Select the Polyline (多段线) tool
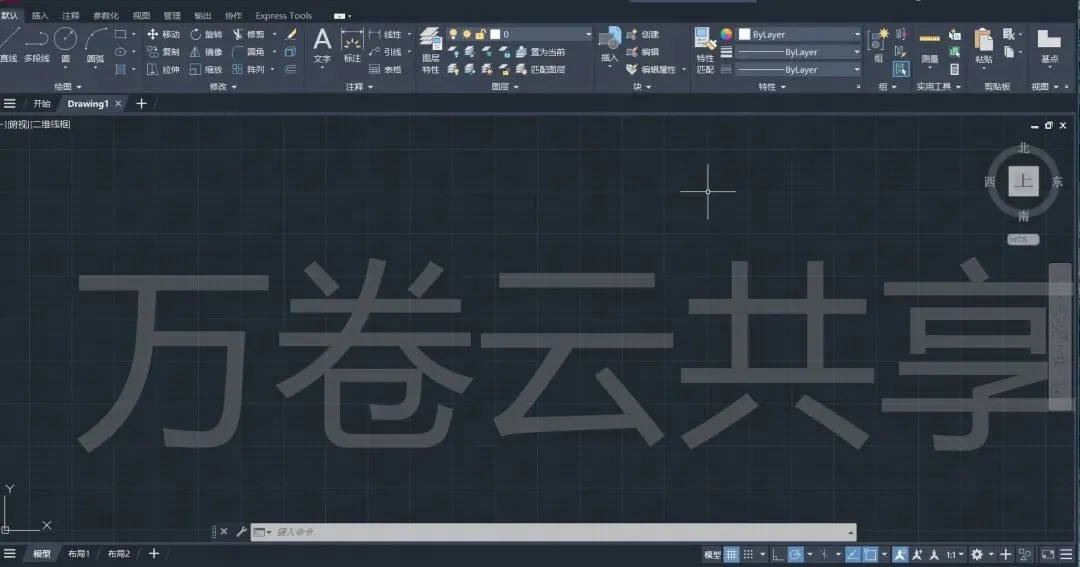Image resolution: width=1080 pixels, height=567 pixels. (37, 45)
